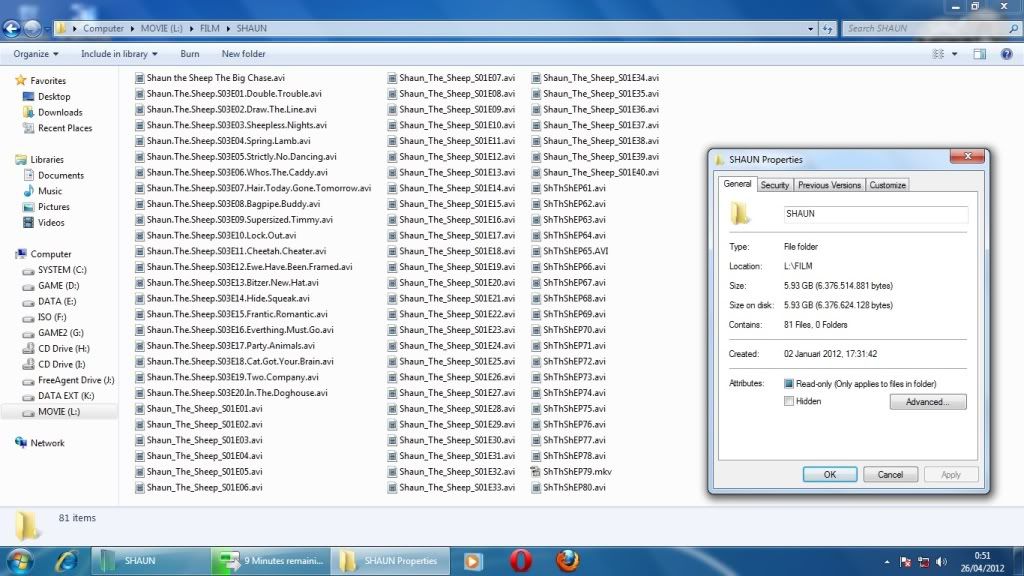Image resolution: width=1024 pixels, height=576 pixels.
Task: Launch Opera browser from the taskbar
Action: pyautogui.click(x=520, y=561)
